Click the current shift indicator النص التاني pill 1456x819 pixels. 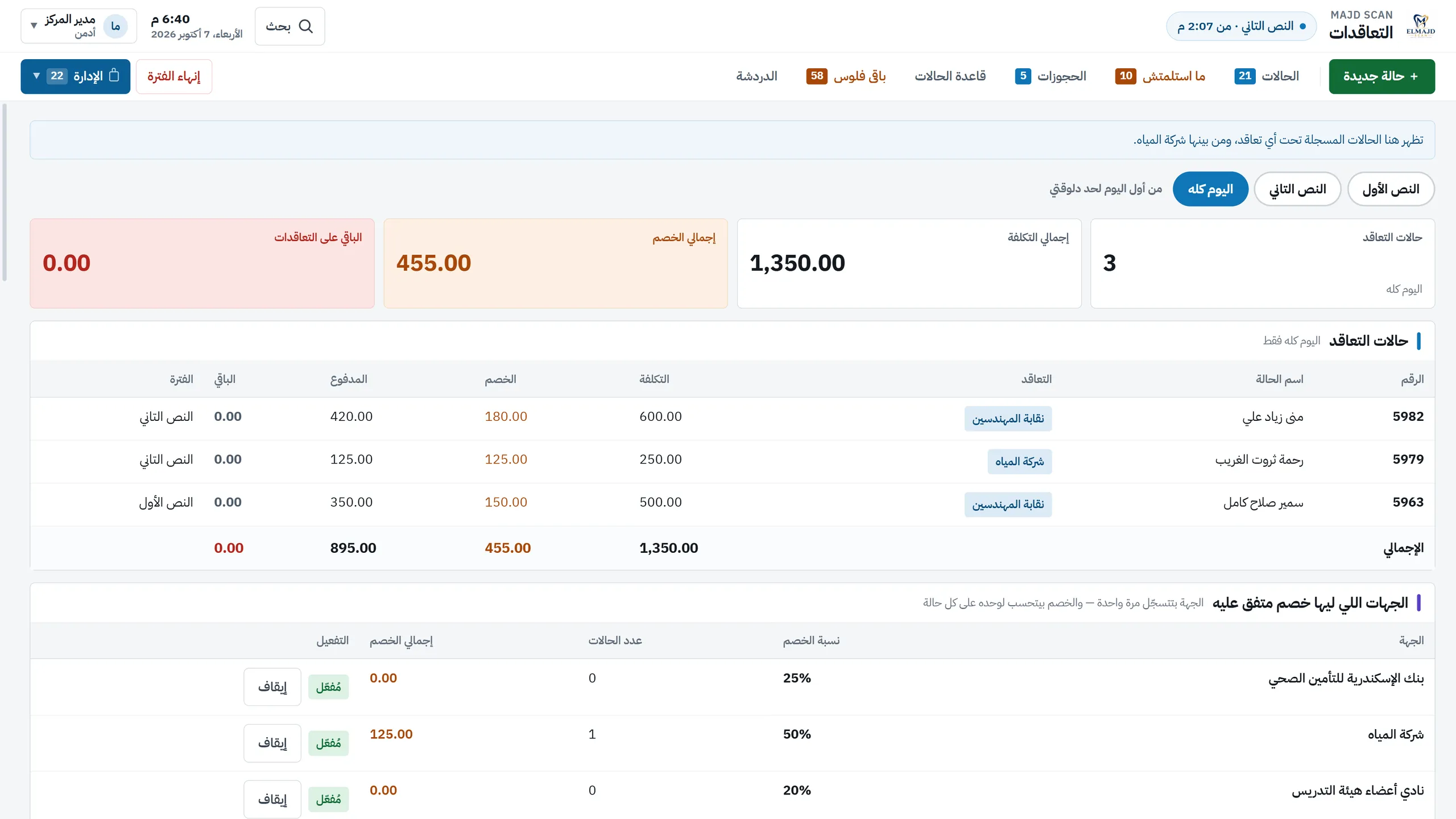(1242, 26)
